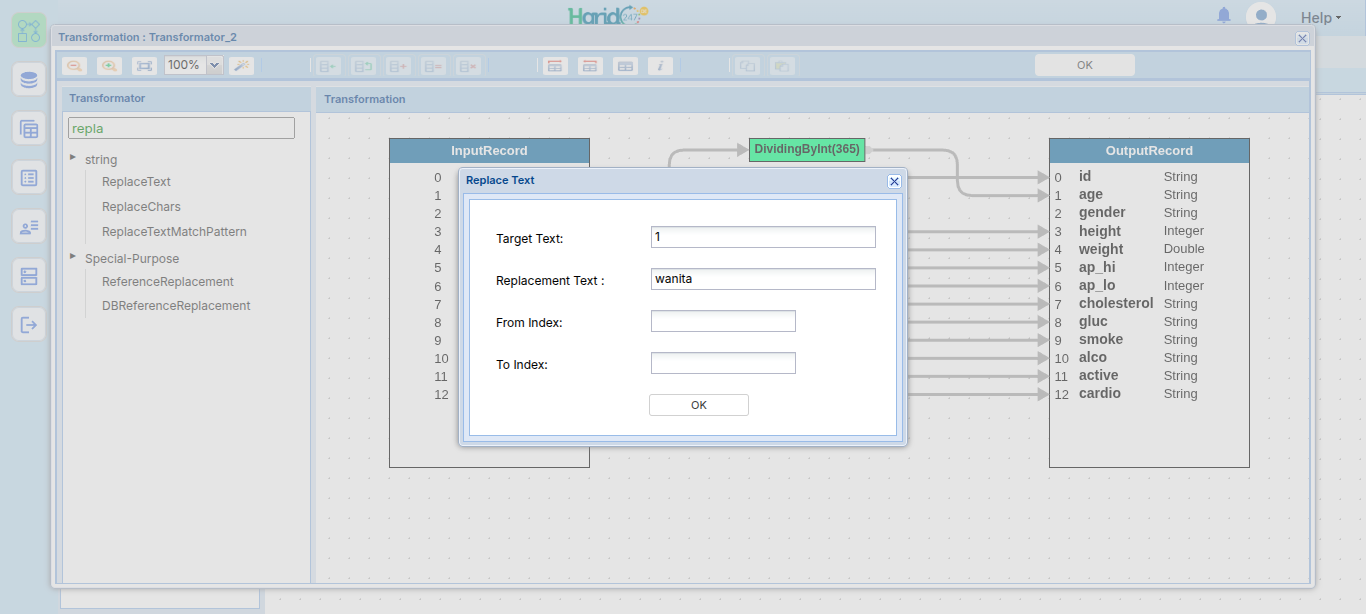
Task: Open the green workflow icon in the sidebar
Action: 29,30
